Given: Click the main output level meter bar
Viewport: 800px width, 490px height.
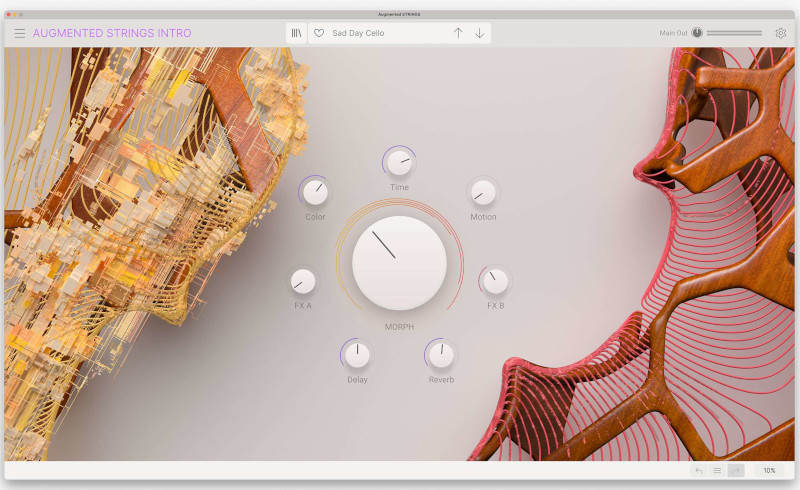Looking at the screenshot, I should (734, 33).
